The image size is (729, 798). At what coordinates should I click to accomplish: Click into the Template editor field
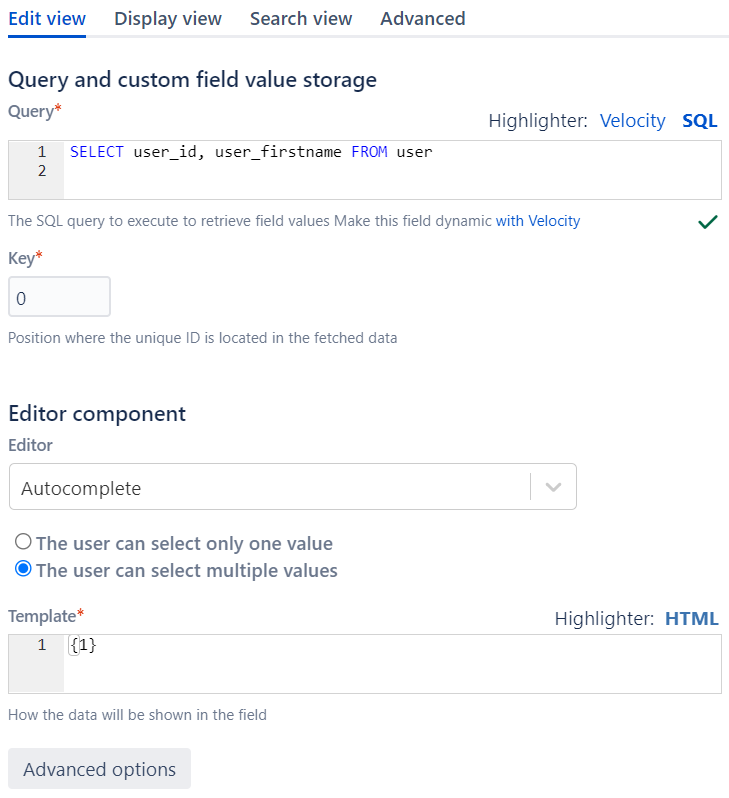click(390, 663)
